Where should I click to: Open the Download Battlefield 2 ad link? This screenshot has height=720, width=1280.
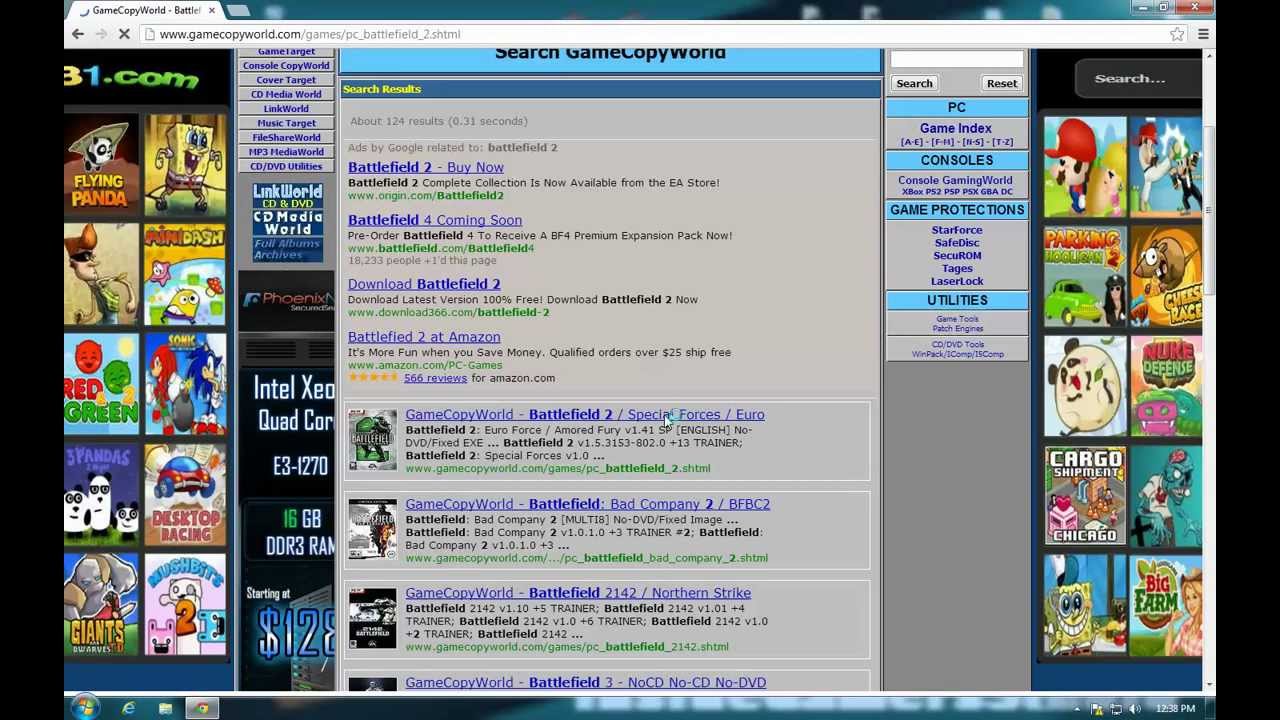pos(424,284)
